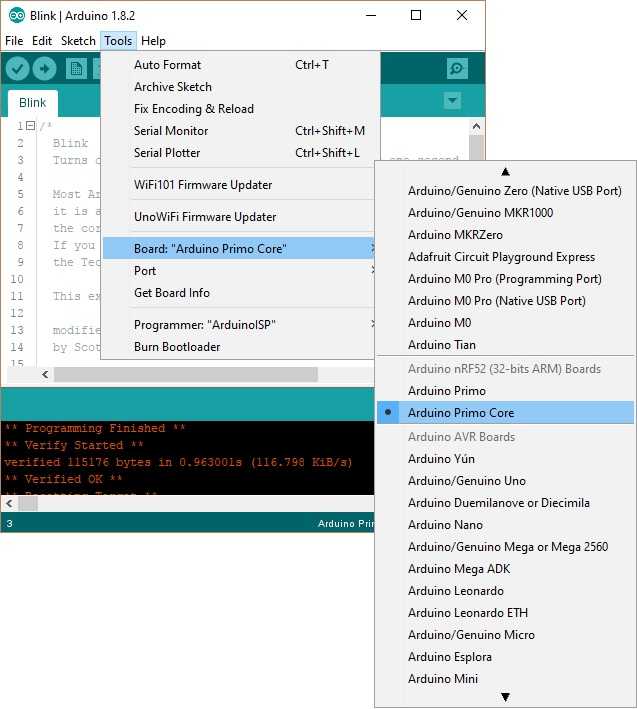Open the Sketch menu
The height and width of the screenshot is (709, 637).
pos(78,41)
